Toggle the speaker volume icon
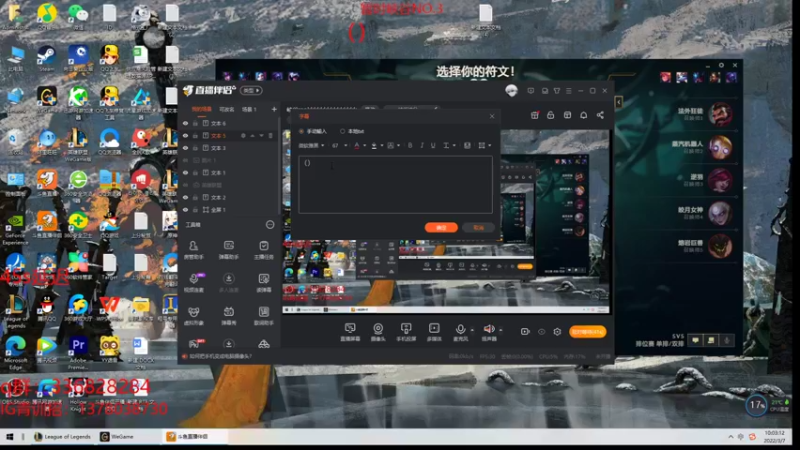Image resolution: width=800 pixels, height=450 pixels. coord(489,329)
